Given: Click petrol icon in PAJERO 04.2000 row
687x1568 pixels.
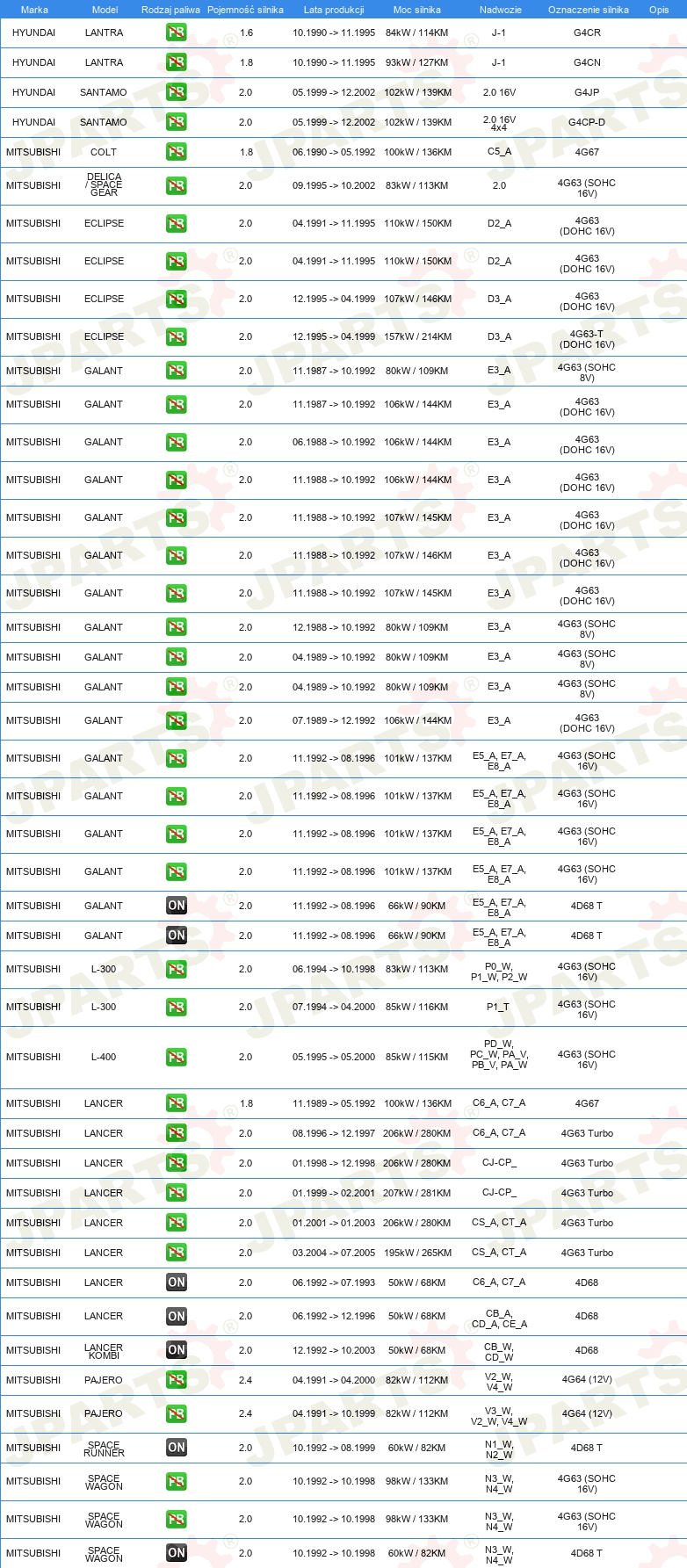Looking at the screenshot, I should click(x=177, y=1380).
